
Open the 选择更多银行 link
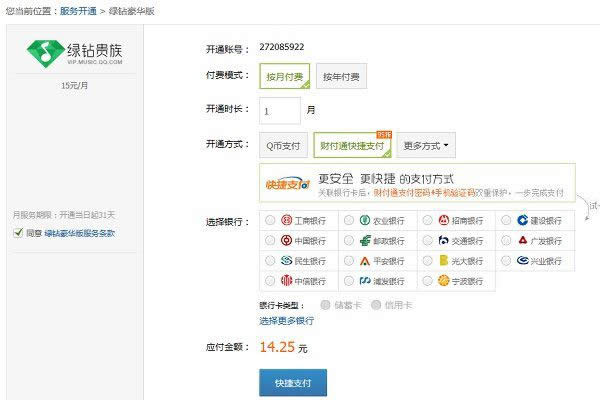286,321
